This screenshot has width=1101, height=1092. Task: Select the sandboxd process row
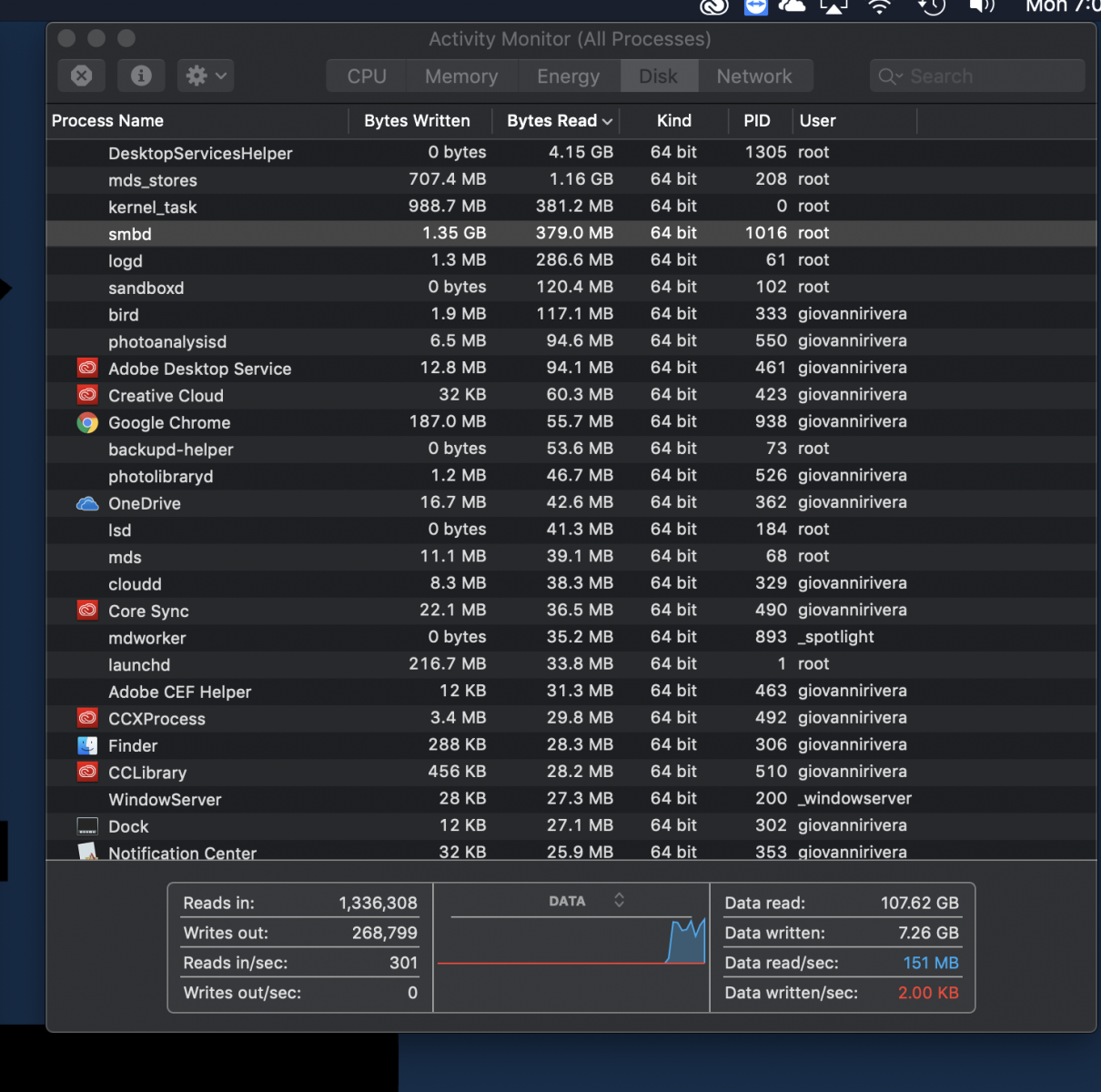tap(571, 288)
